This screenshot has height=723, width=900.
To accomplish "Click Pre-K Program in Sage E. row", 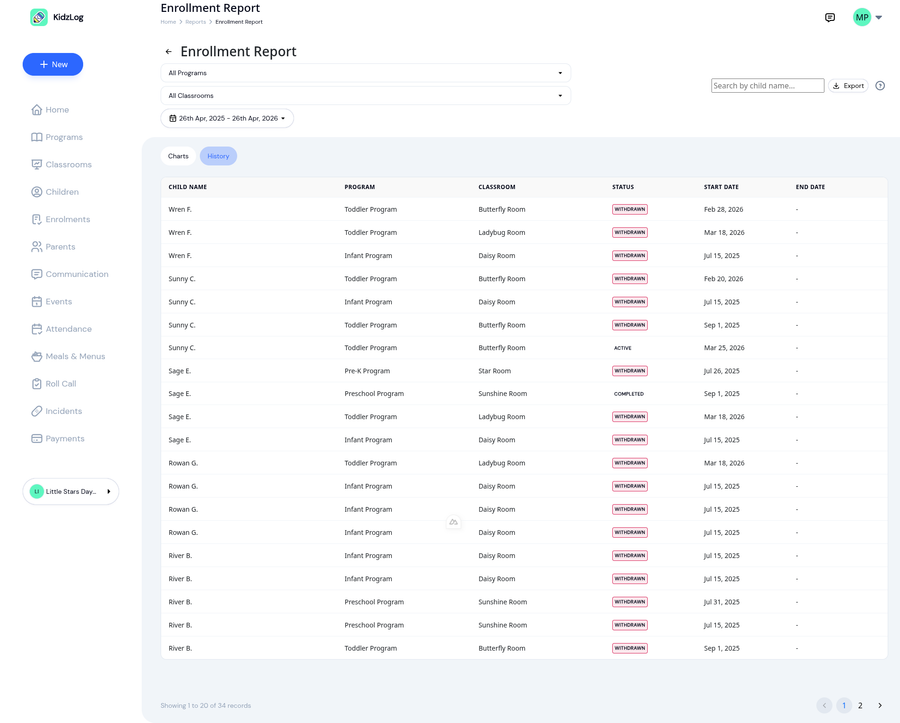I will click(367, 371).
